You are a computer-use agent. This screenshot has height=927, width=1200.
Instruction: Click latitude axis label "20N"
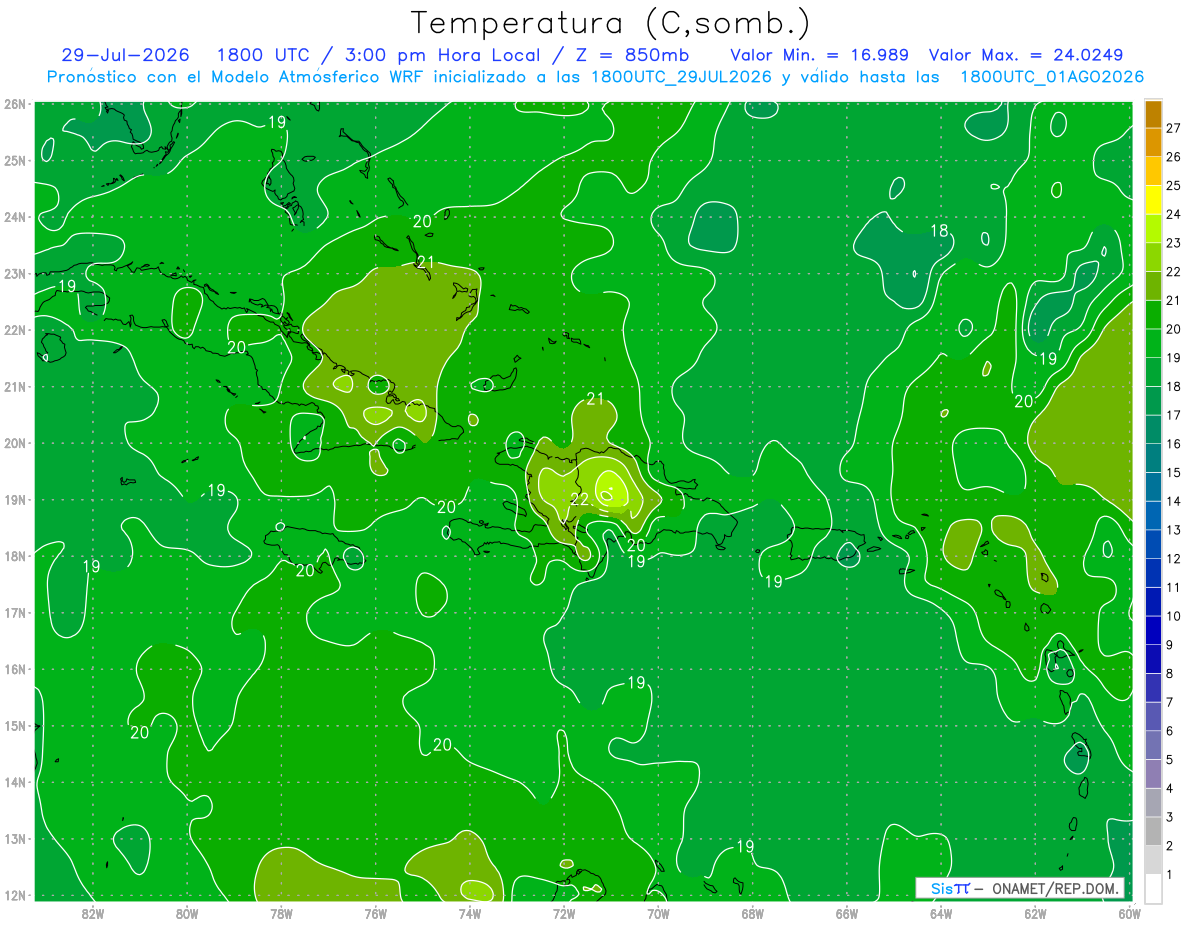pos(14,443)
